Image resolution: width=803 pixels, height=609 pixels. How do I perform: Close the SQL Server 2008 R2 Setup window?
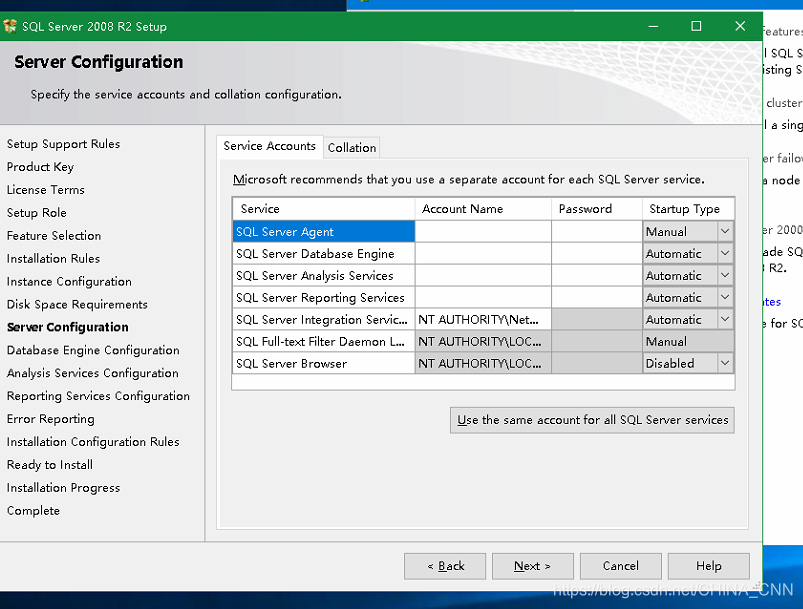point(739,26)
